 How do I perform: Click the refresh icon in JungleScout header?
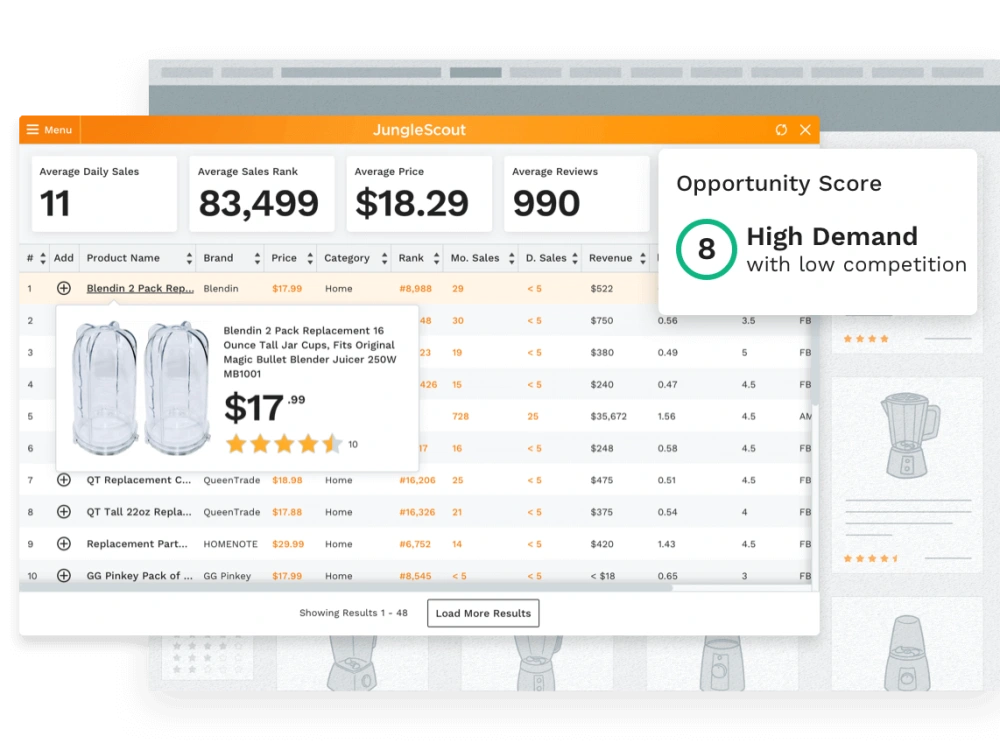tap(781, 129)
